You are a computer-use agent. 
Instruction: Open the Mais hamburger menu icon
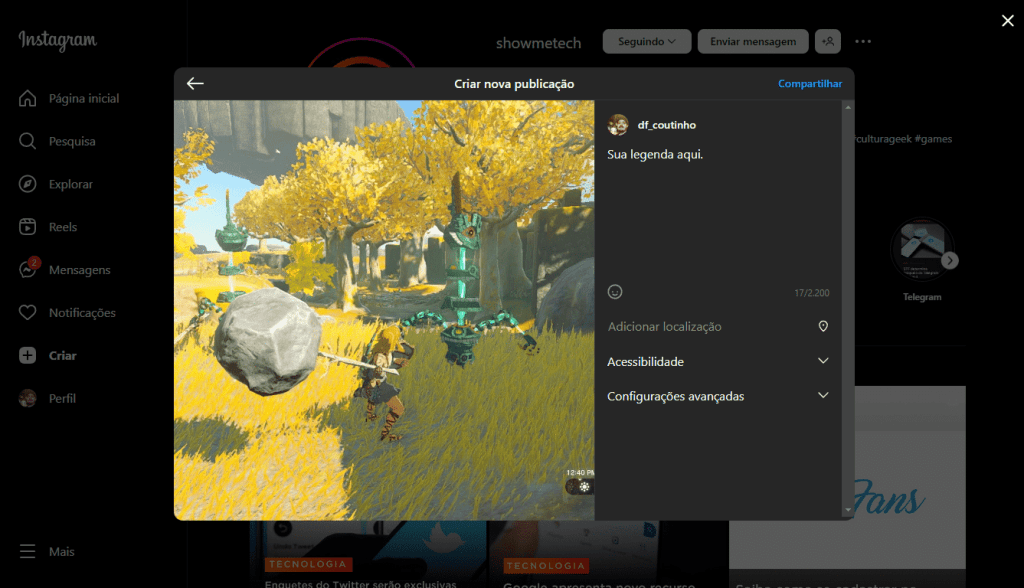(x=27, y=551)
